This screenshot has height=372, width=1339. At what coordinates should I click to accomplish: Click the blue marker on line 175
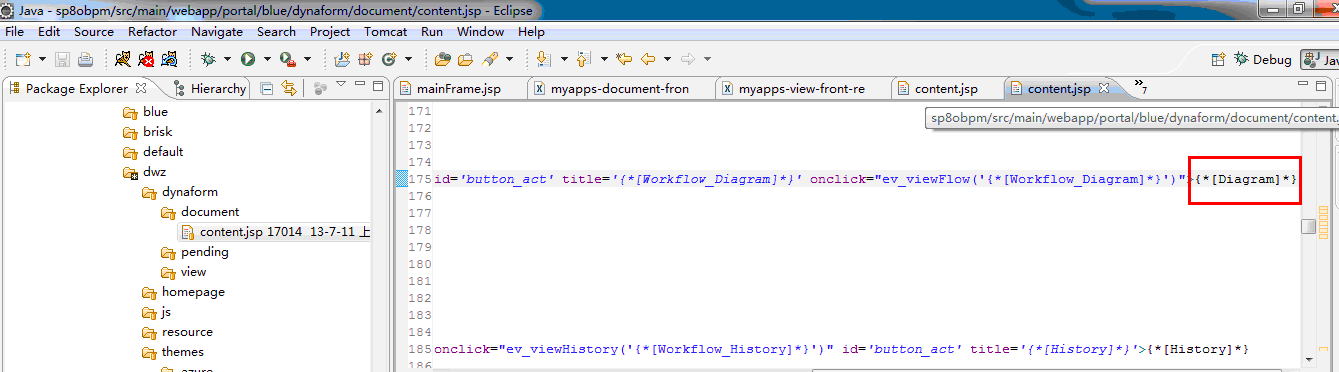click(401, 179)
